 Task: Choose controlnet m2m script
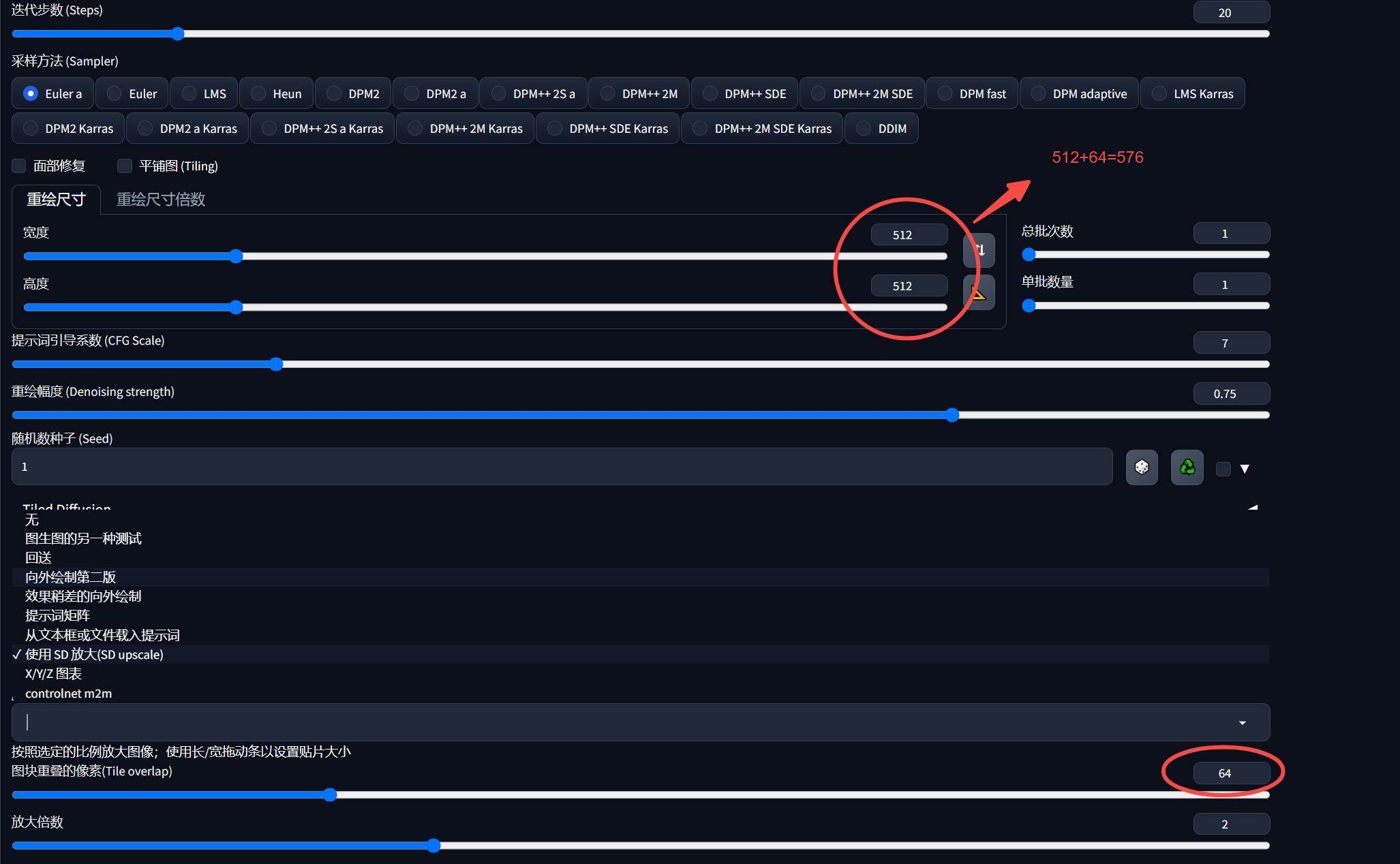[641, 693]
